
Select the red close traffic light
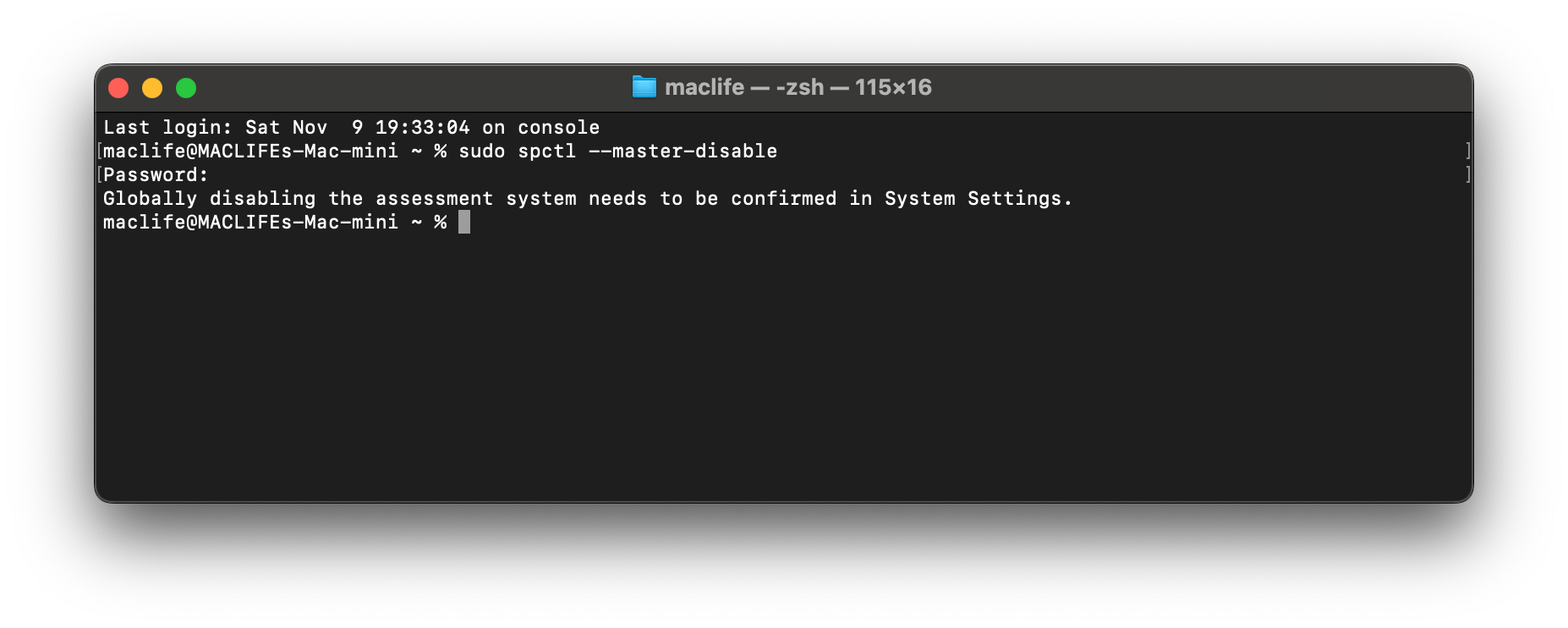pos(118,87)
